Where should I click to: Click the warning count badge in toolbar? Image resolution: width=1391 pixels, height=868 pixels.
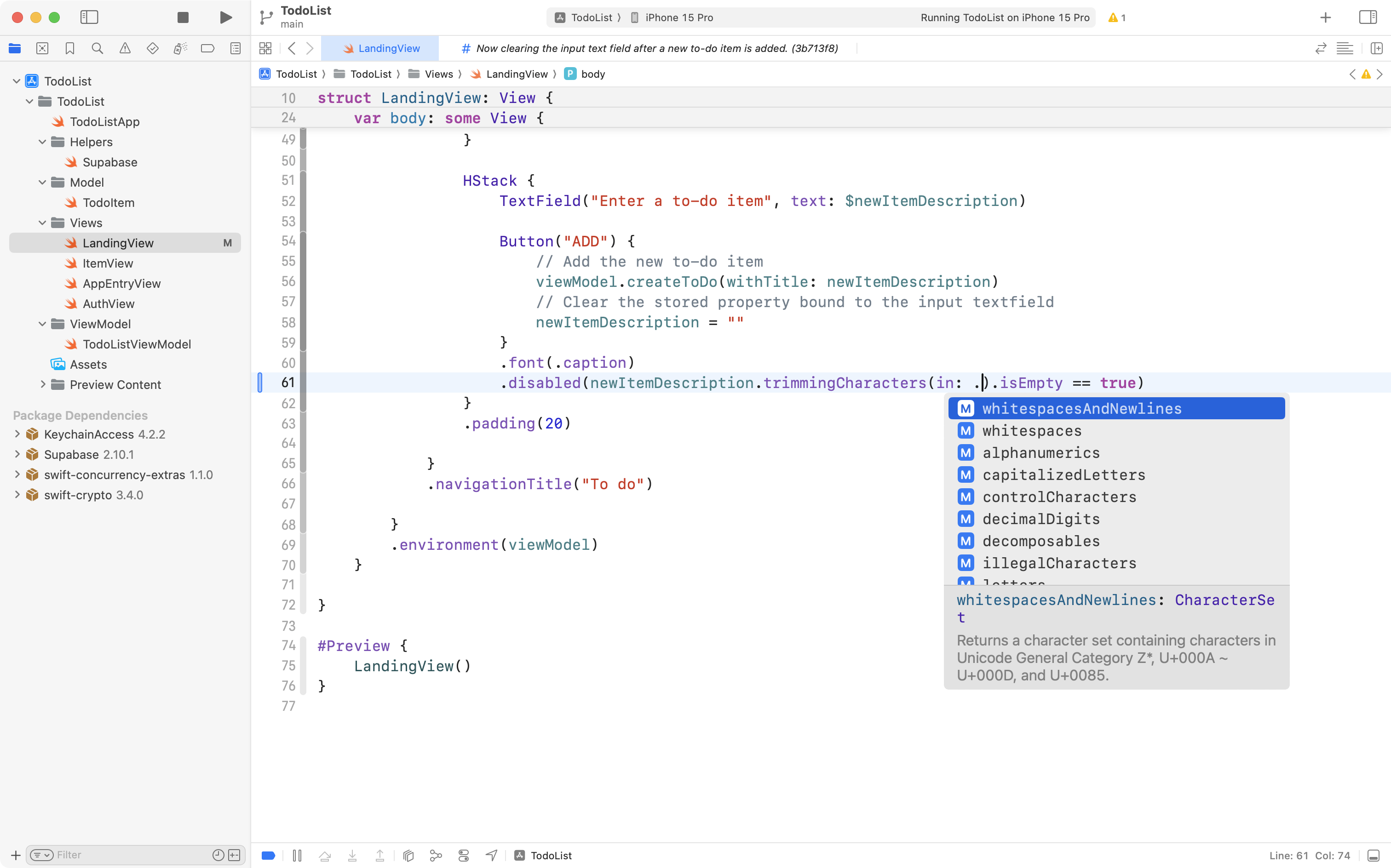tap(1116, 18)
